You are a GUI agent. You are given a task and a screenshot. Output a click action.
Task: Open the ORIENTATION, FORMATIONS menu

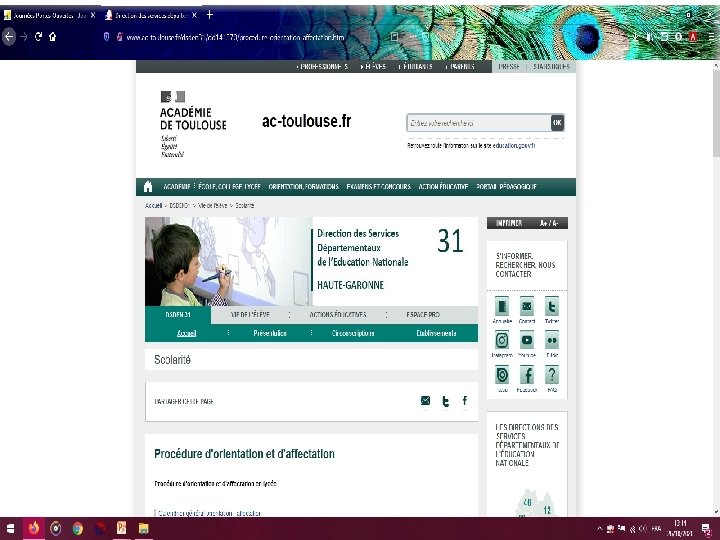[x=304, y=186]
